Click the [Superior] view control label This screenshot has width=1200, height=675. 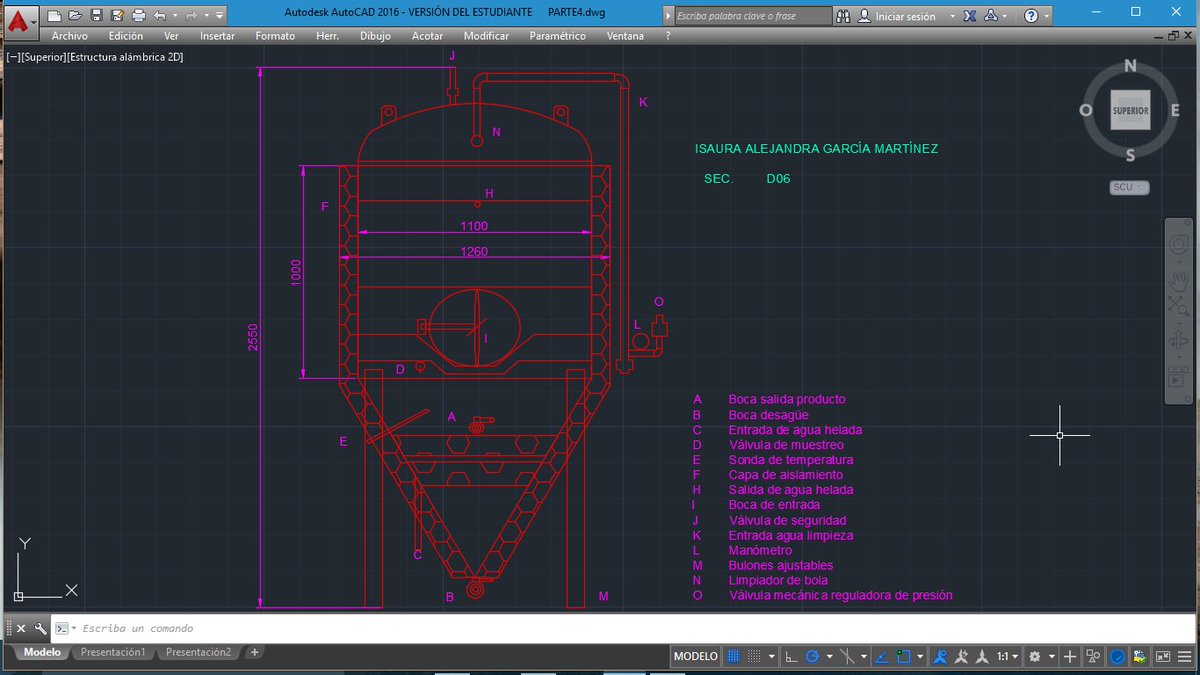[x=44, y=57]
